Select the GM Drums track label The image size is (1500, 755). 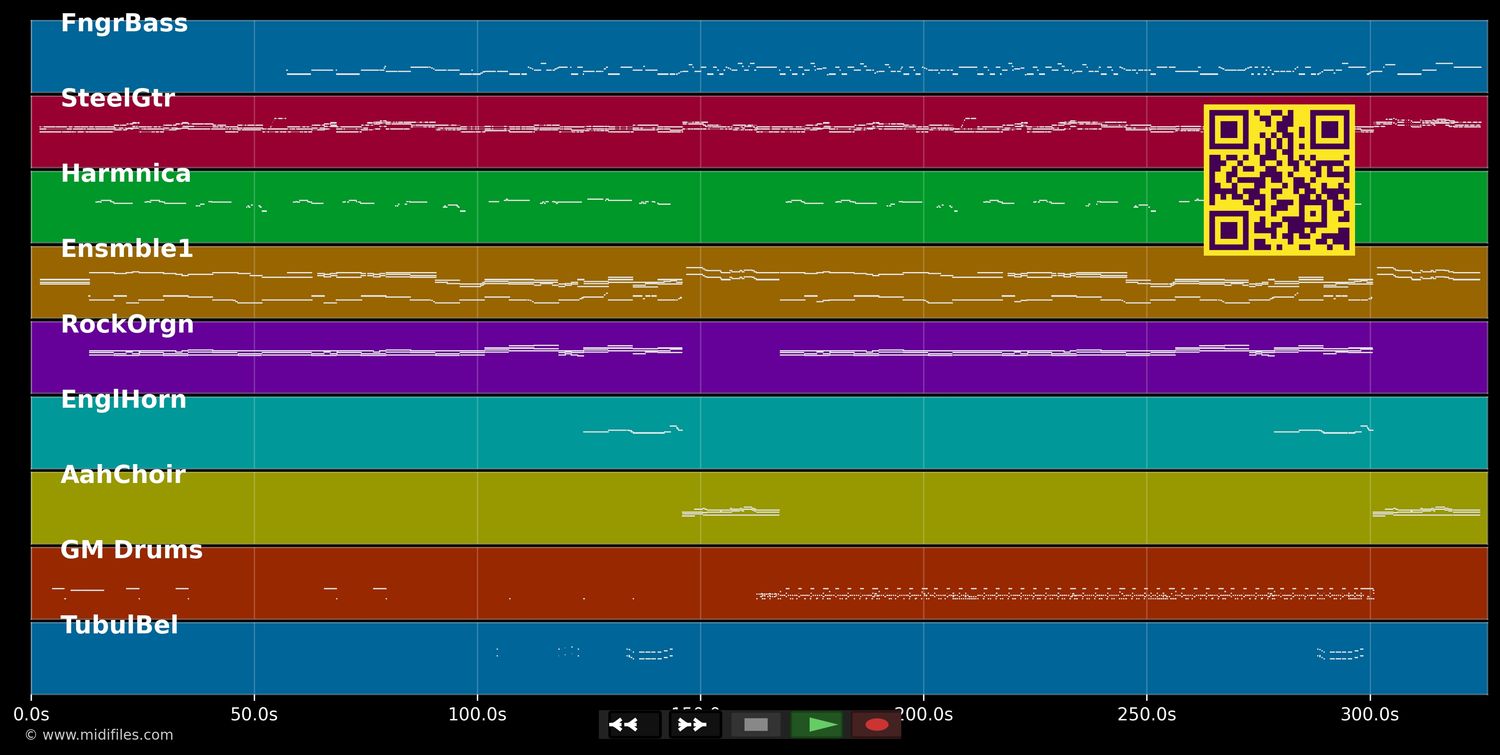[x=131, y=550]
